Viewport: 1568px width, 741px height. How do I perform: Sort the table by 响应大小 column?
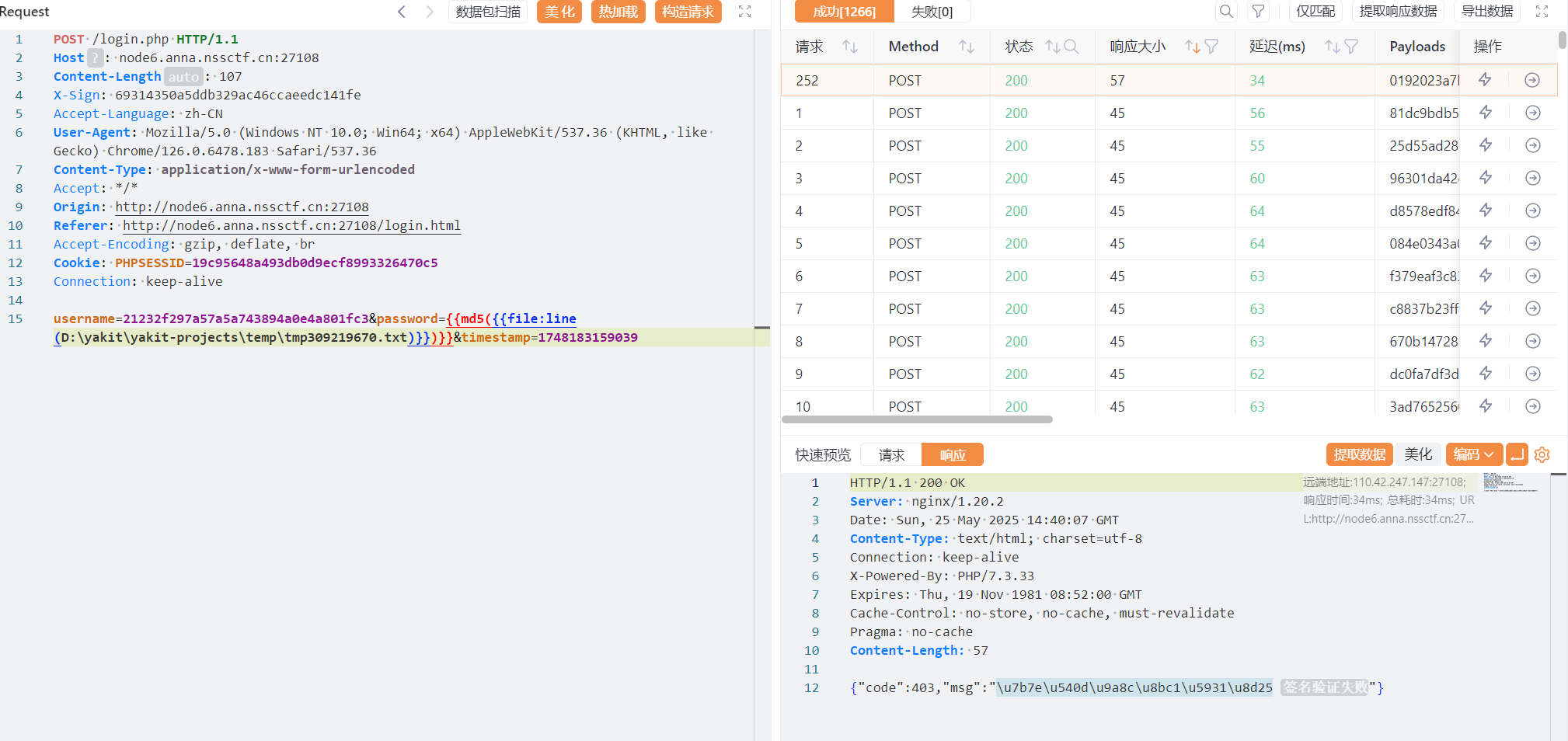click(x=1192, y=47)
